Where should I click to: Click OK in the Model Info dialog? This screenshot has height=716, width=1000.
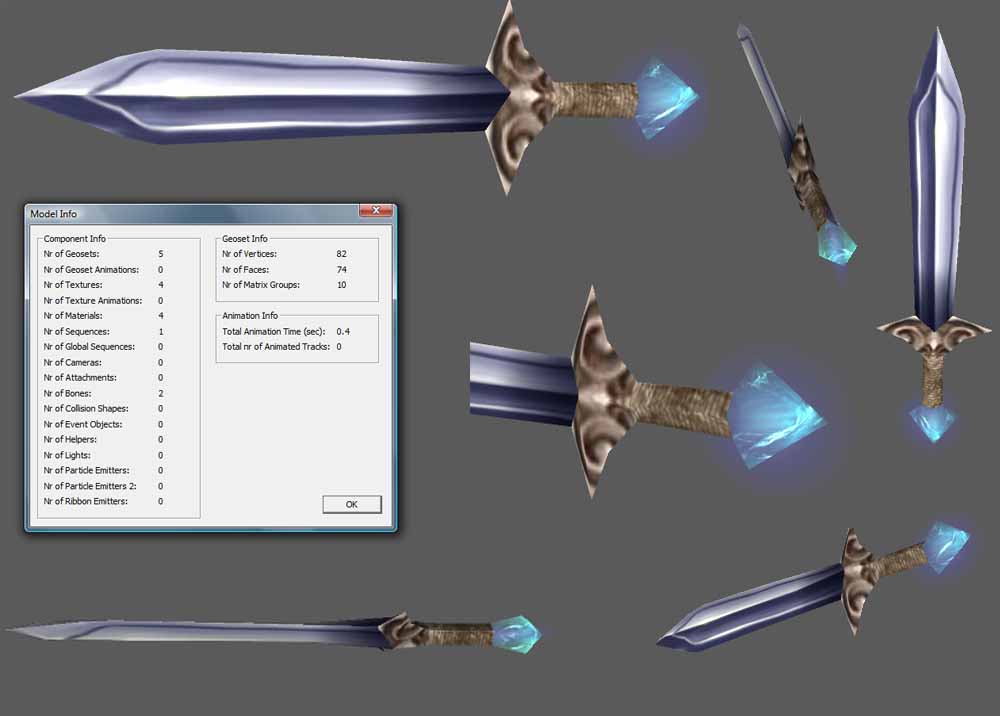[352, 504]
